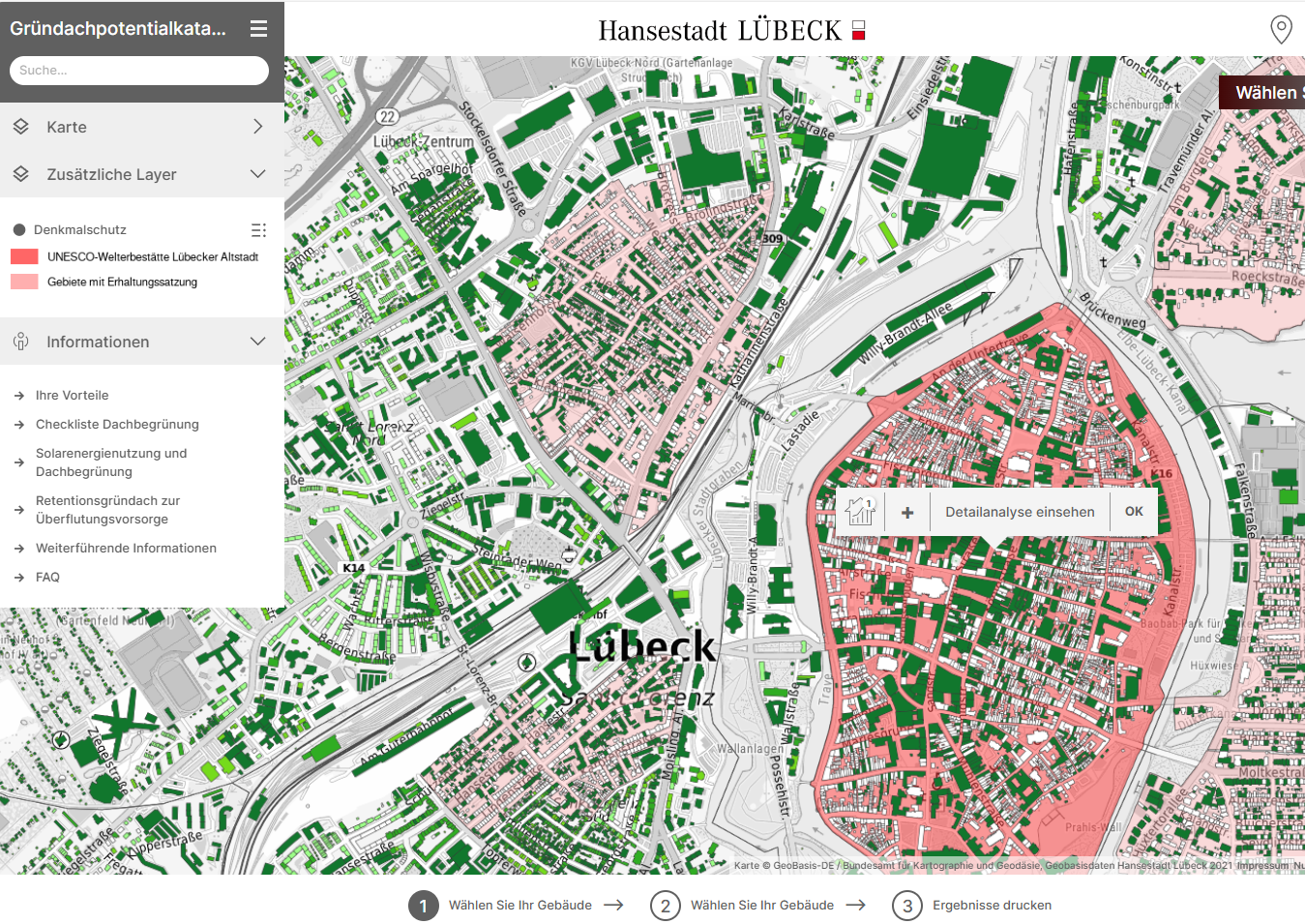Collapse the Informationen section chevron
The height and width of the screenshot is (924, 1305).
pos(257,342)
